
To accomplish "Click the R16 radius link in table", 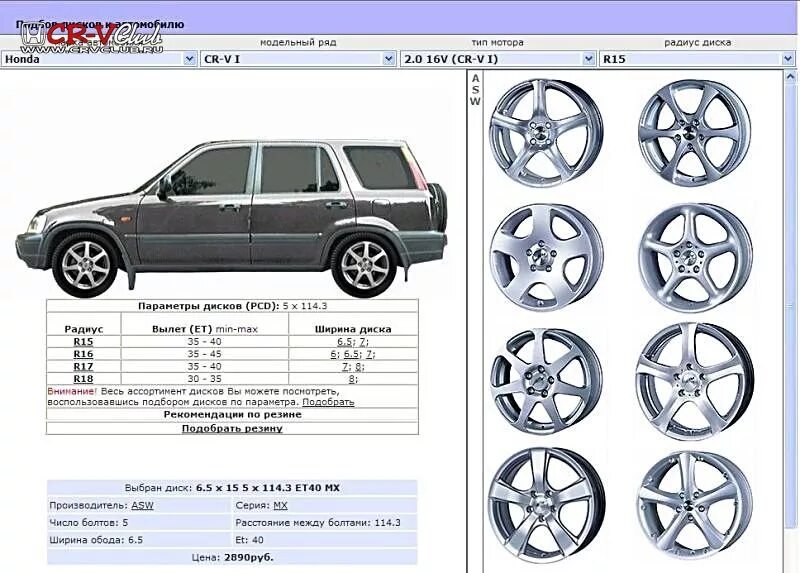I will 83,354.
